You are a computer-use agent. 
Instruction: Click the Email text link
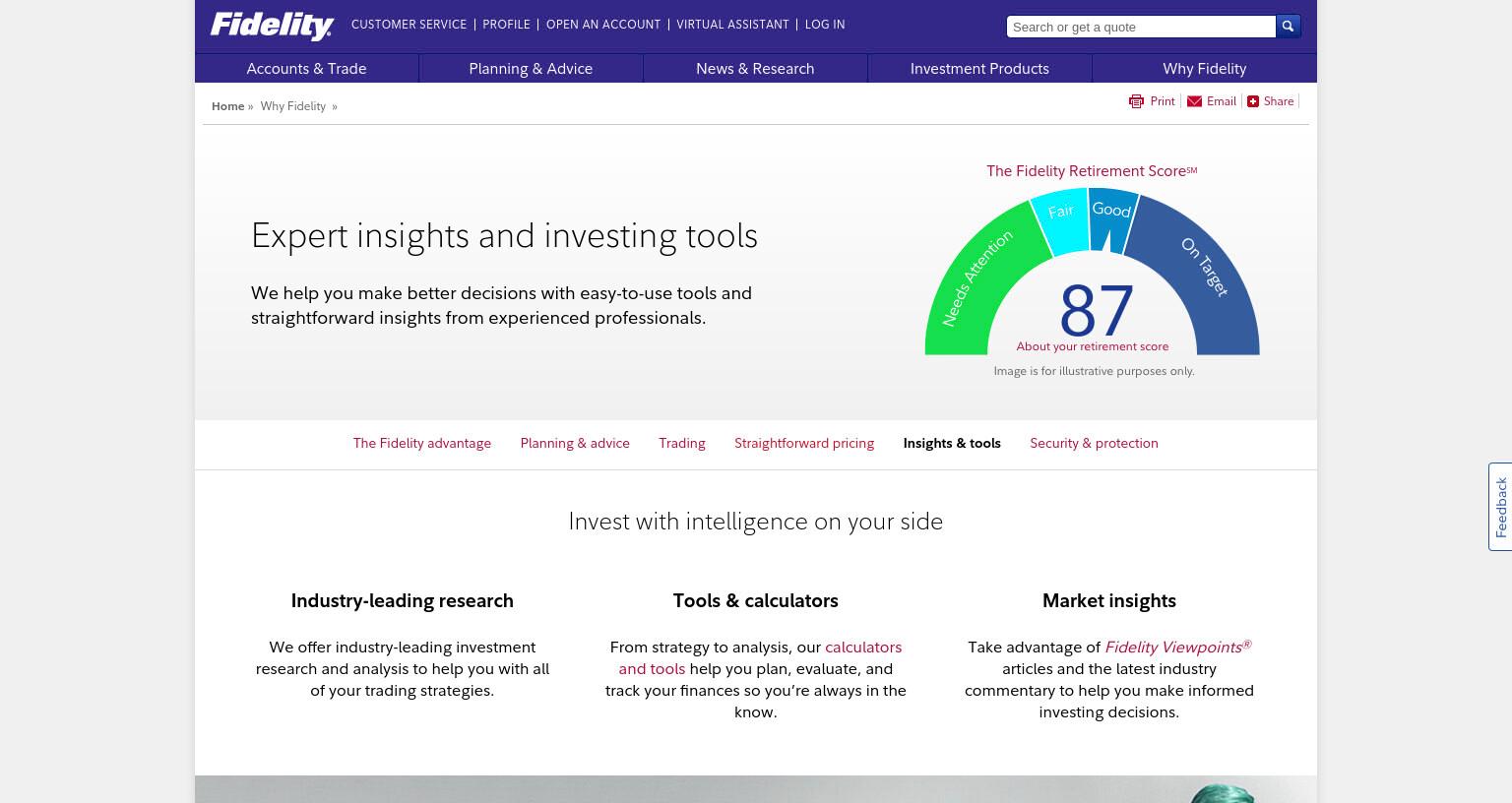[x=1221, y=101]
